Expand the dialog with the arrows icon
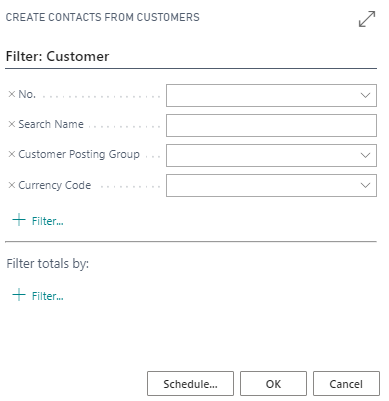389x401 pixels. (367, 19)
